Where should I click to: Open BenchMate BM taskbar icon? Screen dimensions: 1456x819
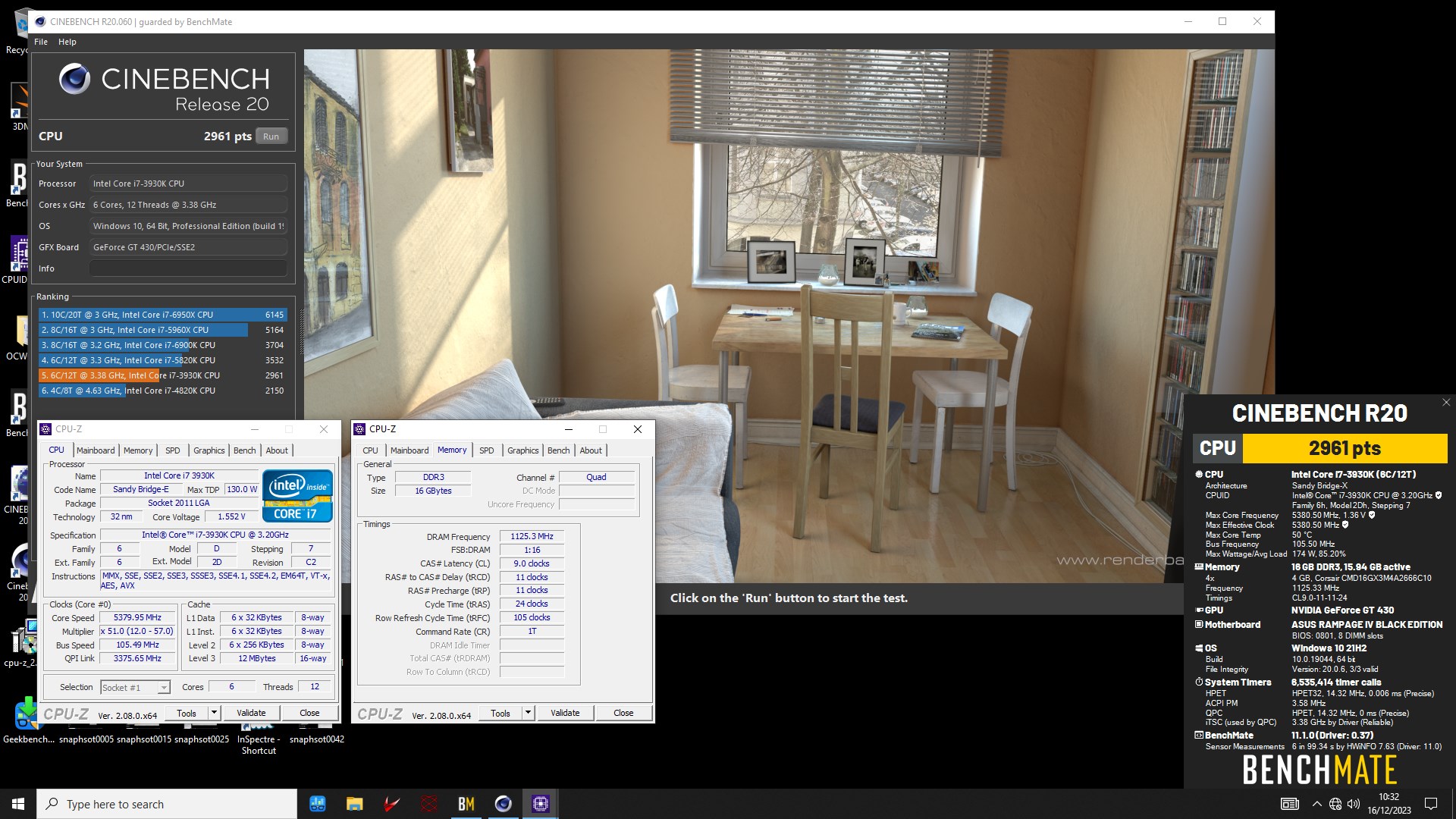point(466,804)
